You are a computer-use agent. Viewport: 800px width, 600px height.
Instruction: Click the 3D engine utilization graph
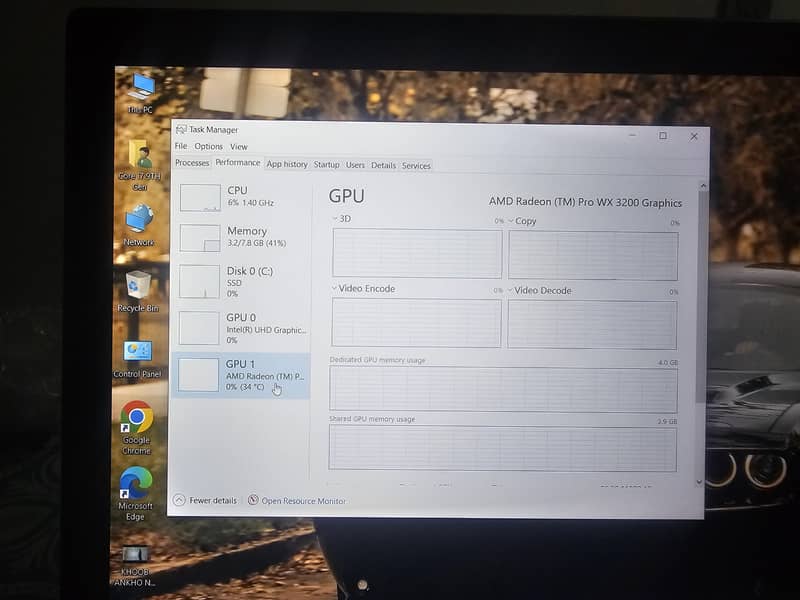417,254
